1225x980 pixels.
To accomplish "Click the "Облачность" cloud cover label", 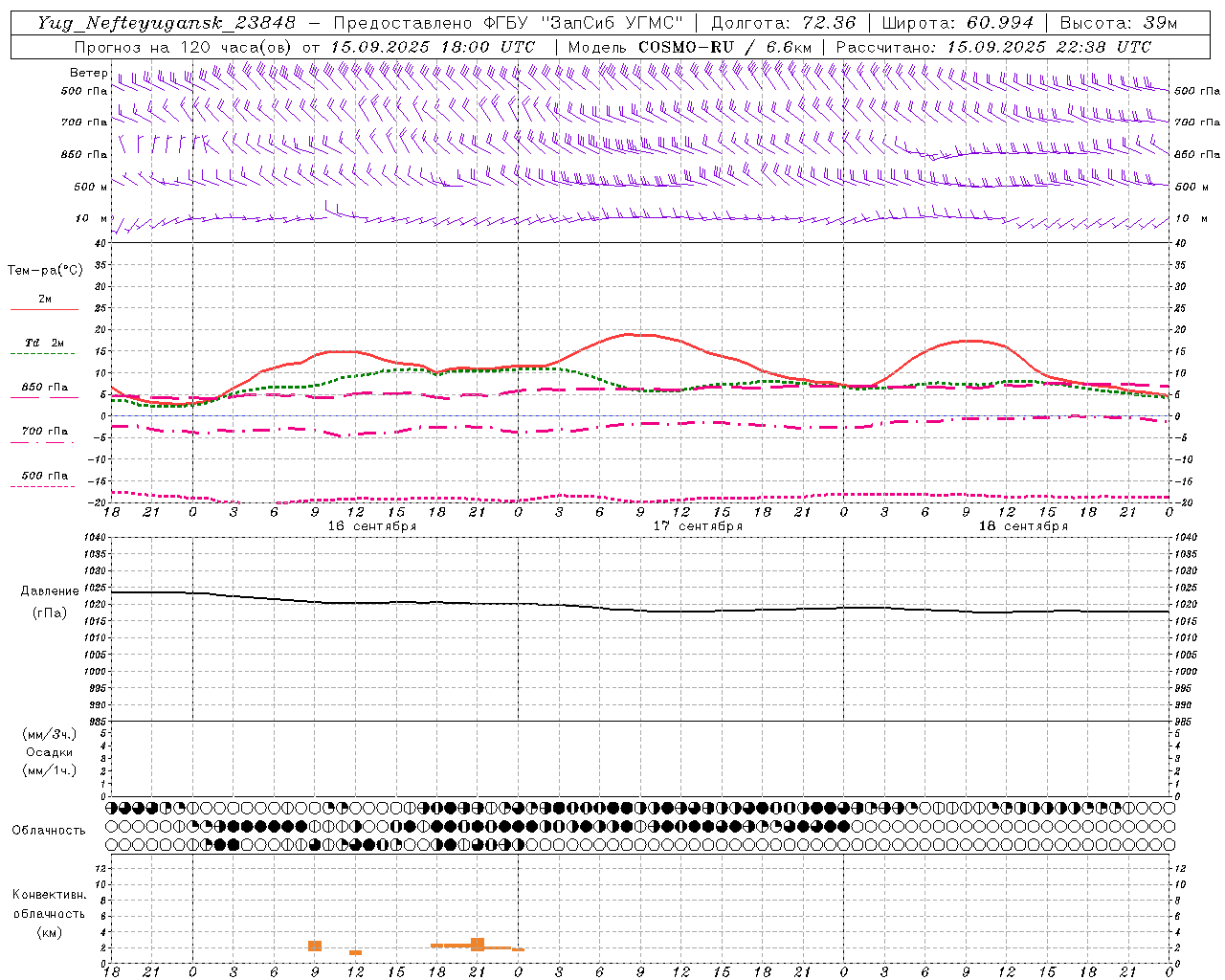I will pyautogui.click(x=49, y=831).
